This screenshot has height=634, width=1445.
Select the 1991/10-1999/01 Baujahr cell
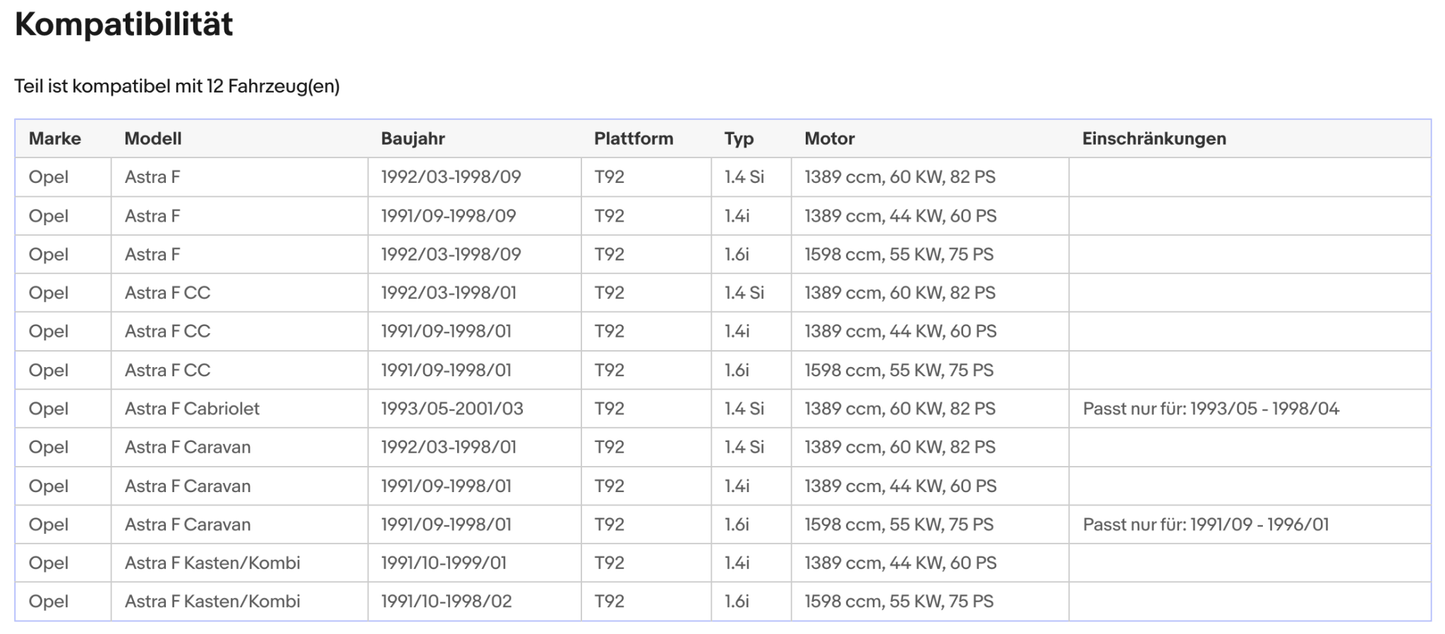point(443,563)
